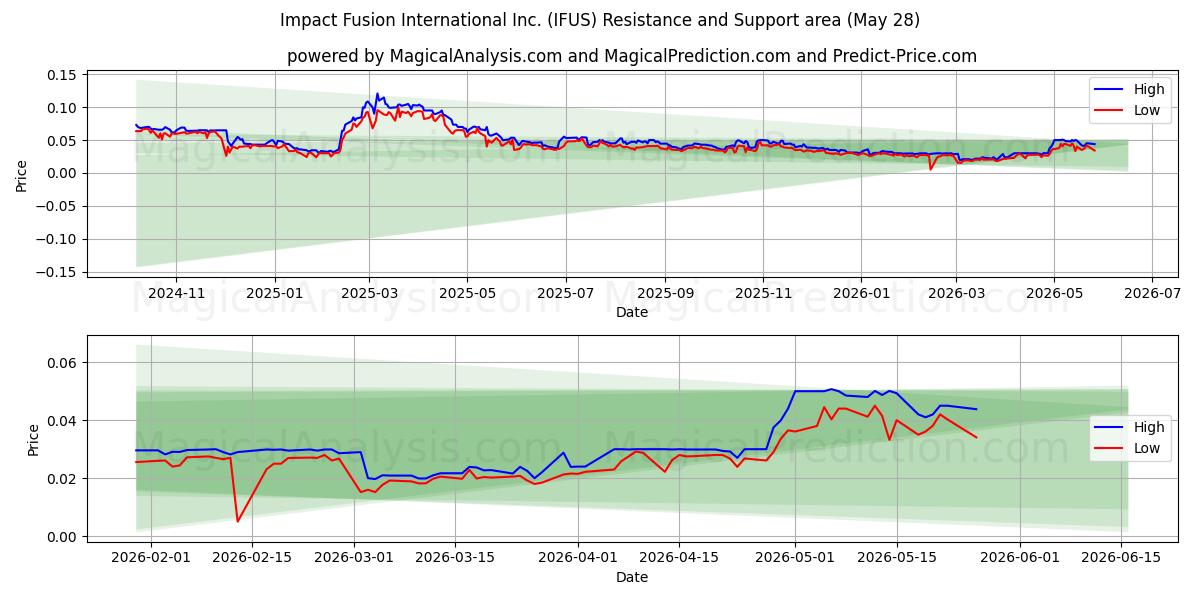Click the 2026-05-01 tick label
Image resolution: width=1200 pixels, height=600 pixels.
point(795,558)
